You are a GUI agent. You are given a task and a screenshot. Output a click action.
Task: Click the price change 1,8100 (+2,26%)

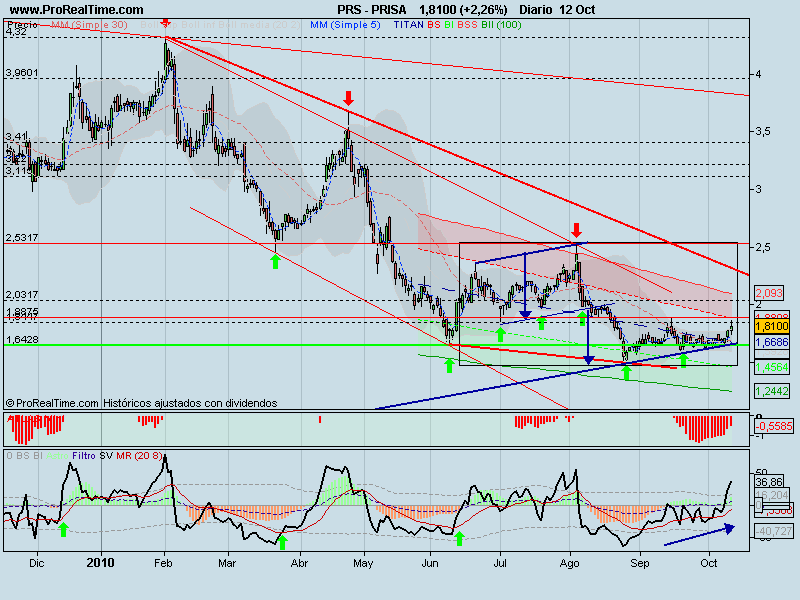click(x=463, y=10)
